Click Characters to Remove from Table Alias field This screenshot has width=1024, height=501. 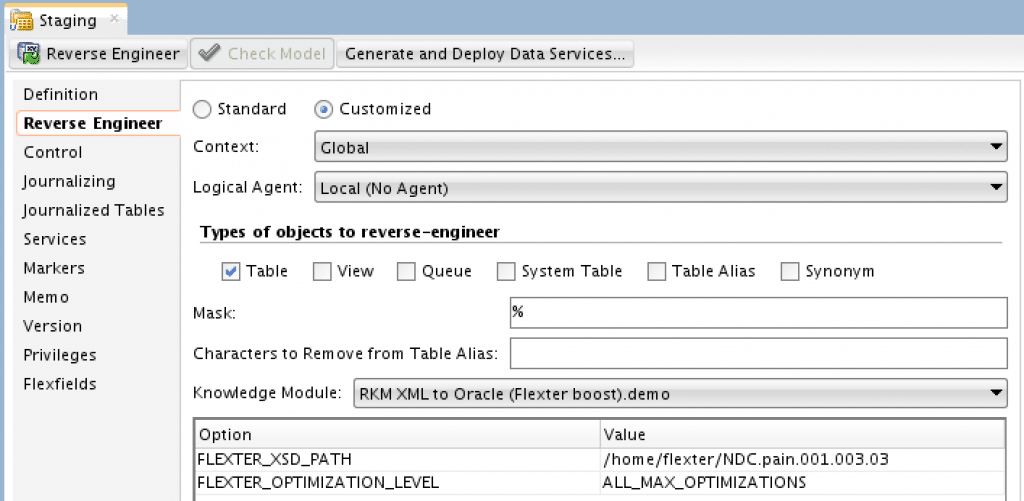click(x=759, y=353)
